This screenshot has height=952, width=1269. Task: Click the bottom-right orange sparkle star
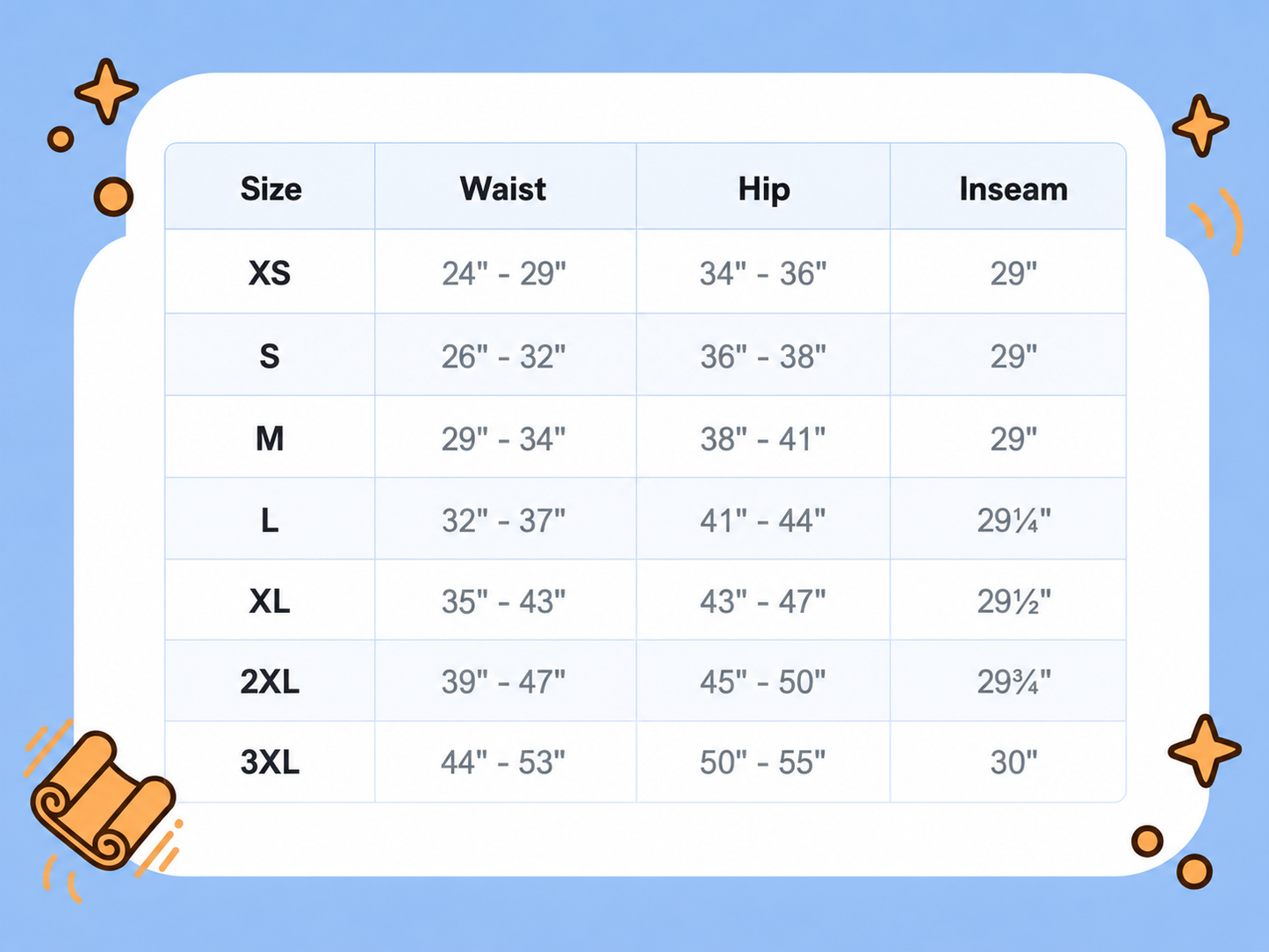tap(1205, 750)
